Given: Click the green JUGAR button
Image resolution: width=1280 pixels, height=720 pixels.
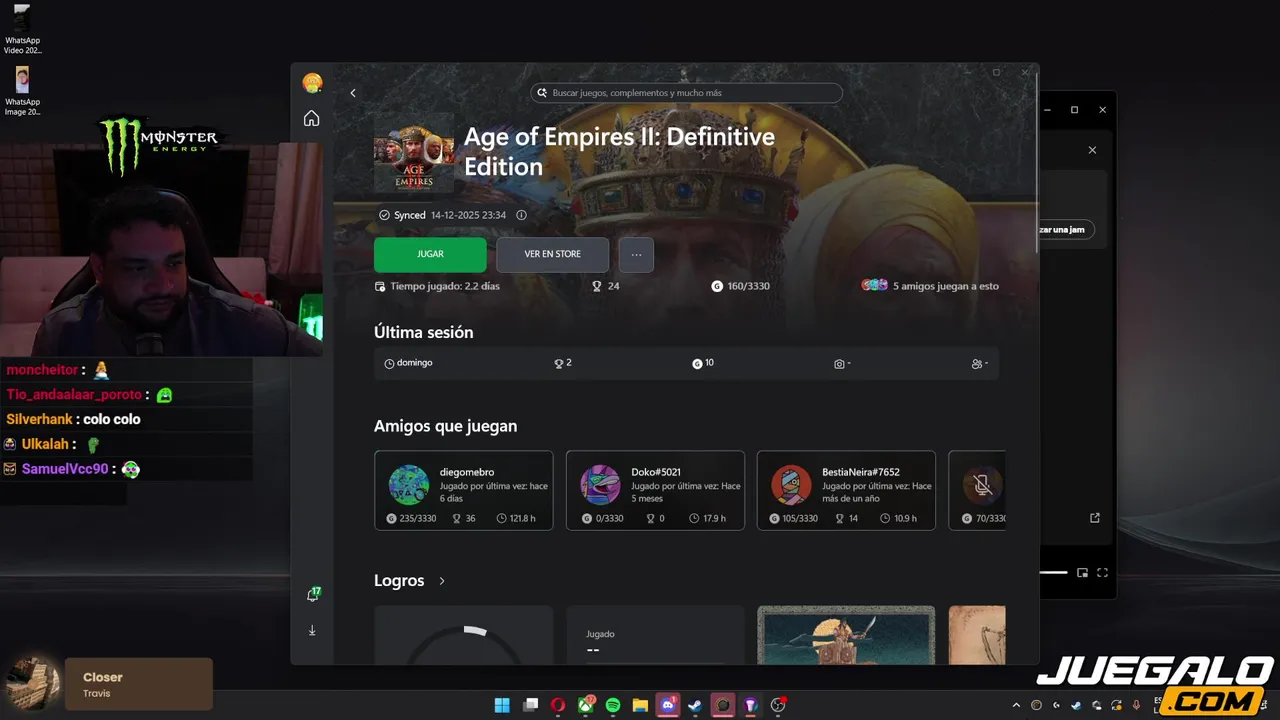Looking at the screenshot, I should click(x=430, y=254).
